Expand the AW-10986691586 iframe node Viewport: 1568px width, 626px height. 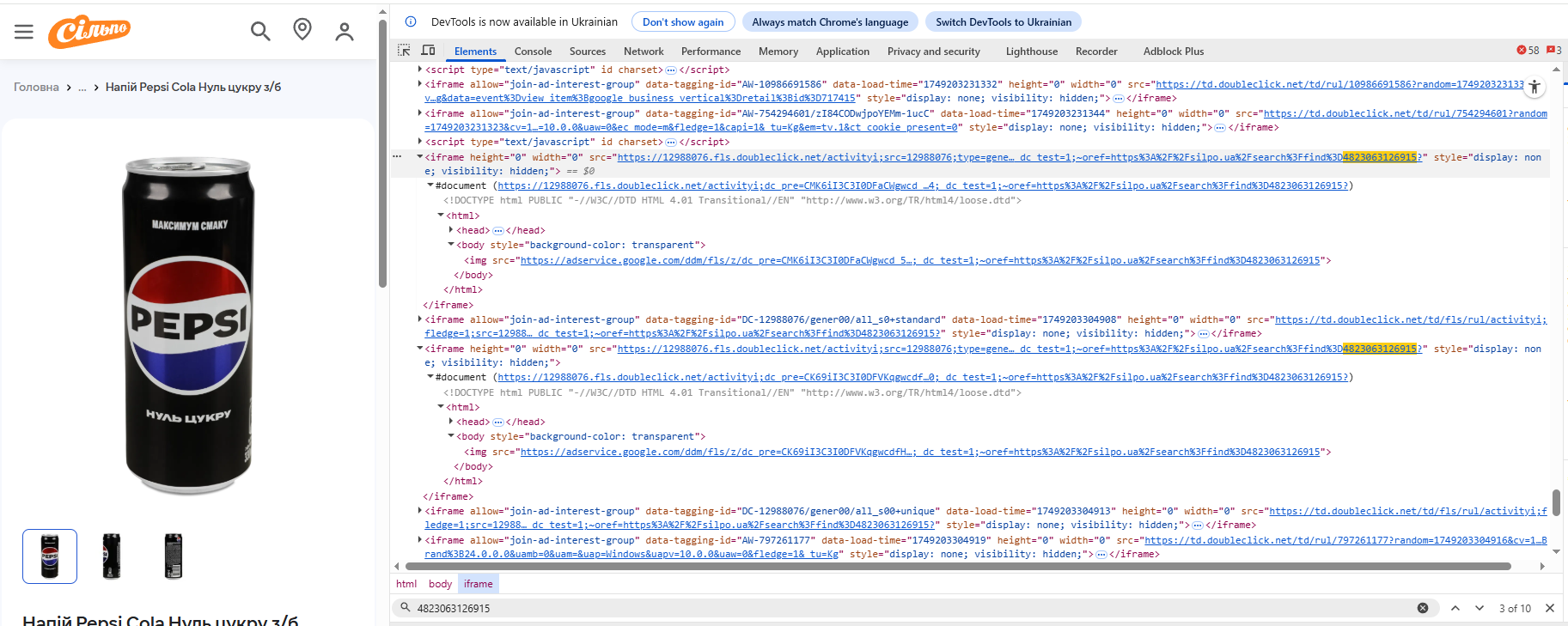pyautogui.click(x=420, y=84)
